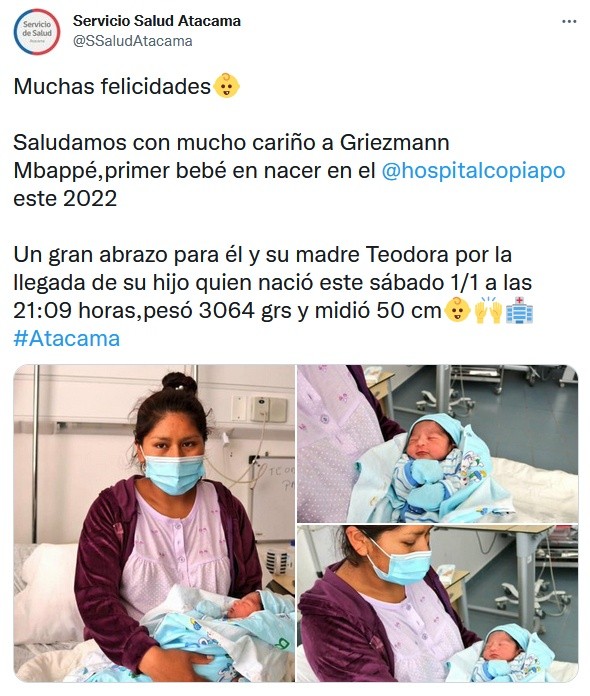The height and width of the screenshot is (696, 590).
Task: Click baby emoji after Muchas felicidades
Action: tap(227, 86)
